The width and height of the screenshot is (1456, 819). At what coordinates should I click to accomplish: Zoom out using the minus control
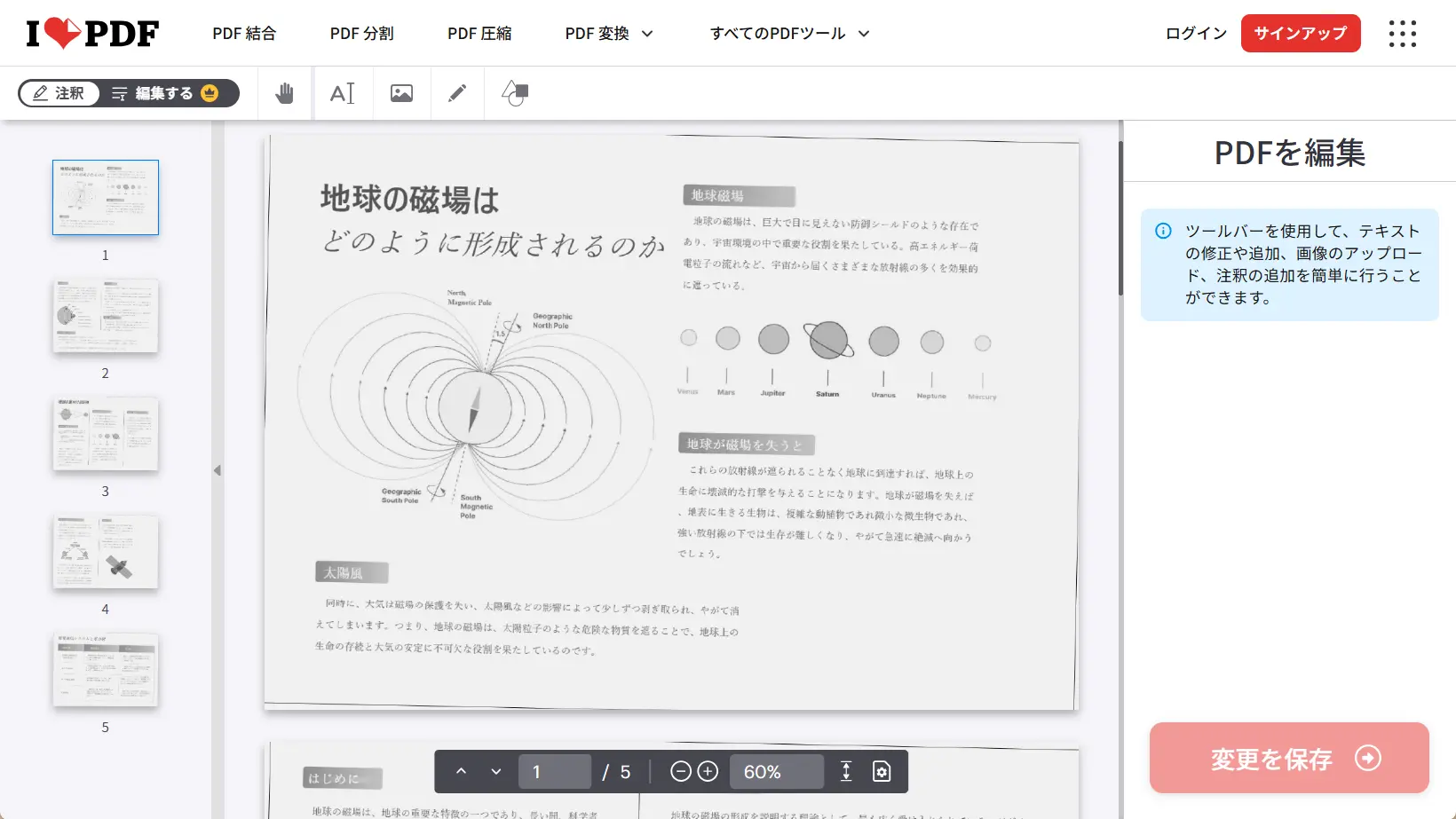click(681, 771)
